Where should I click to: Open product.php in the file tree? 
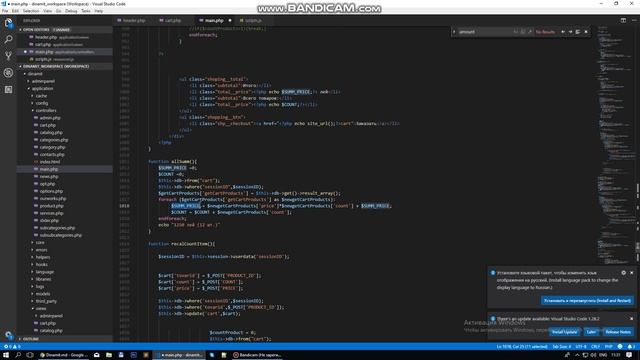51,206
